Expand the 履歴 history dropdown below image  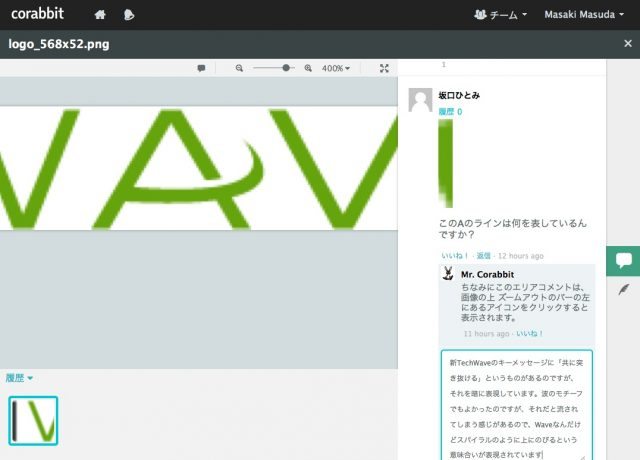[19, 378]
